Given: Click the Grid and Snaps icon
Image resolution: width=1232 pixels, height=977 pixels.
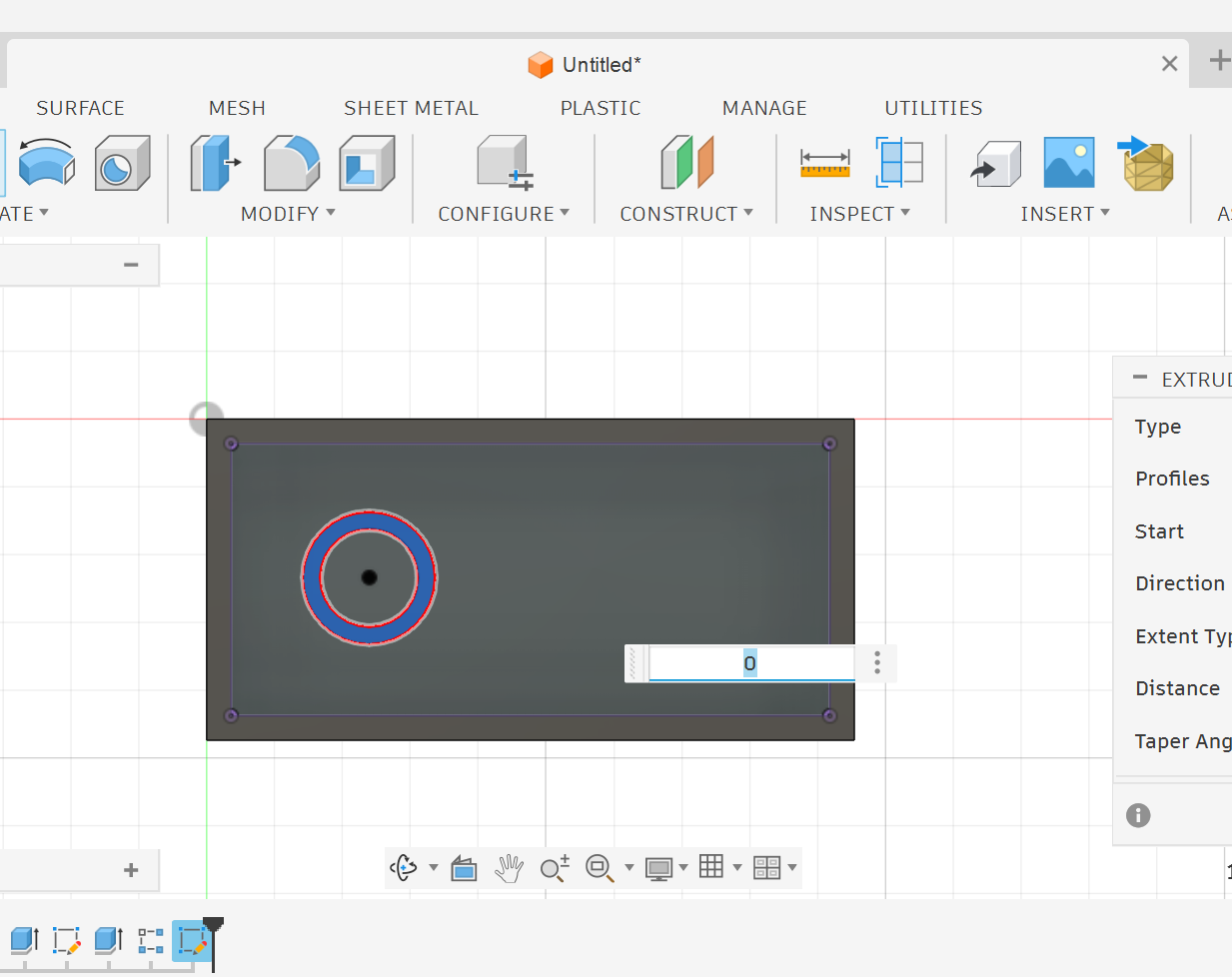Looking at the screenshot, I should point(711,867).
